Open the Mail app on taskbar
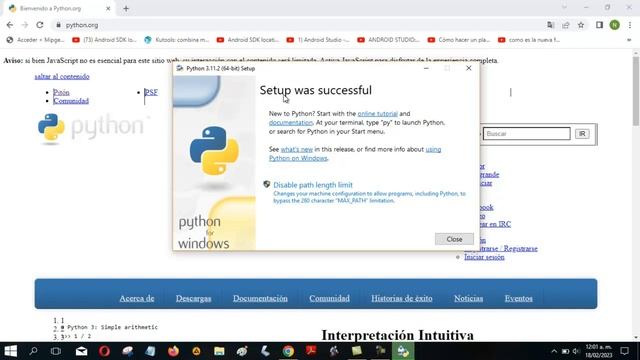This screenshot has width=640, height=360. tap(81, 351)
